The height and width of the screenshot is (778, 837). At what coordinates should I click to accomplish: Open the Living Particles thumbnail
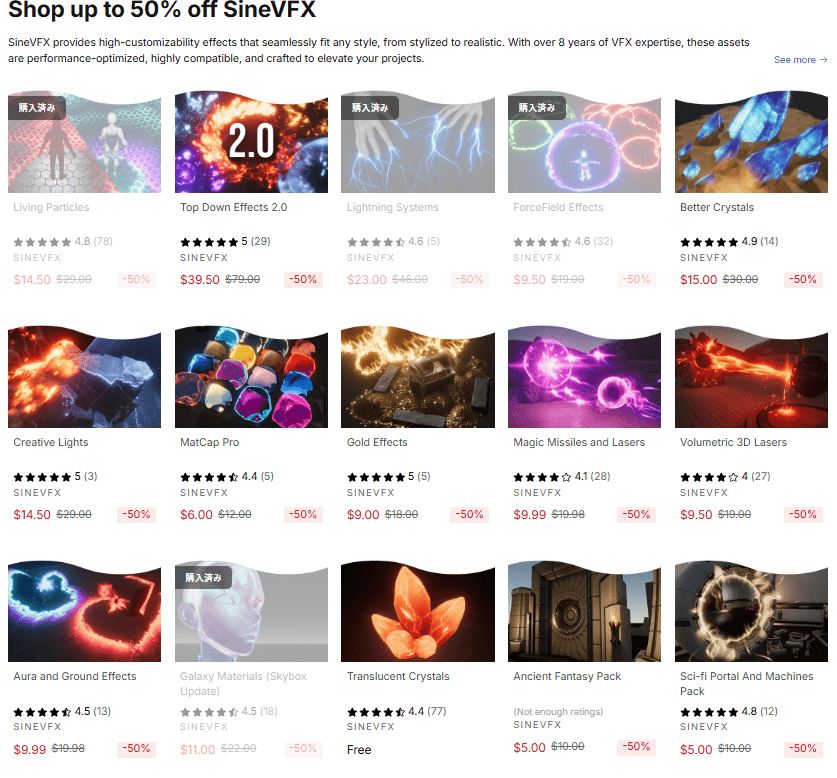(x=84, y=142)
